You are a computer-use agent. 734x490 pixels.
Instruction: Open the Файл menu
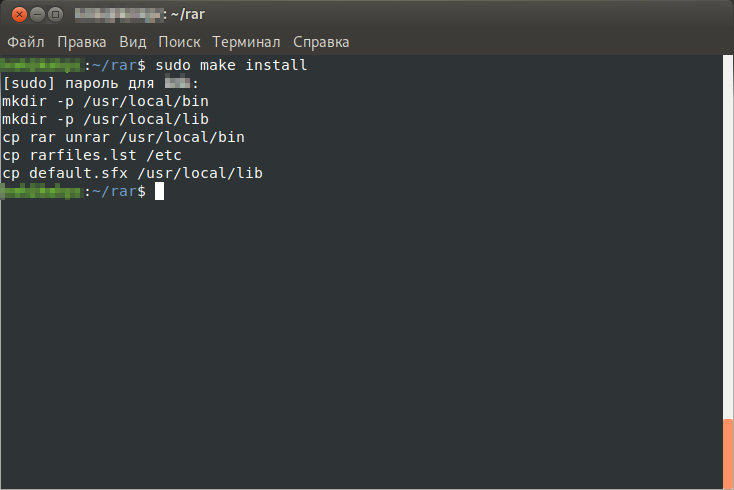pos(27,42)
